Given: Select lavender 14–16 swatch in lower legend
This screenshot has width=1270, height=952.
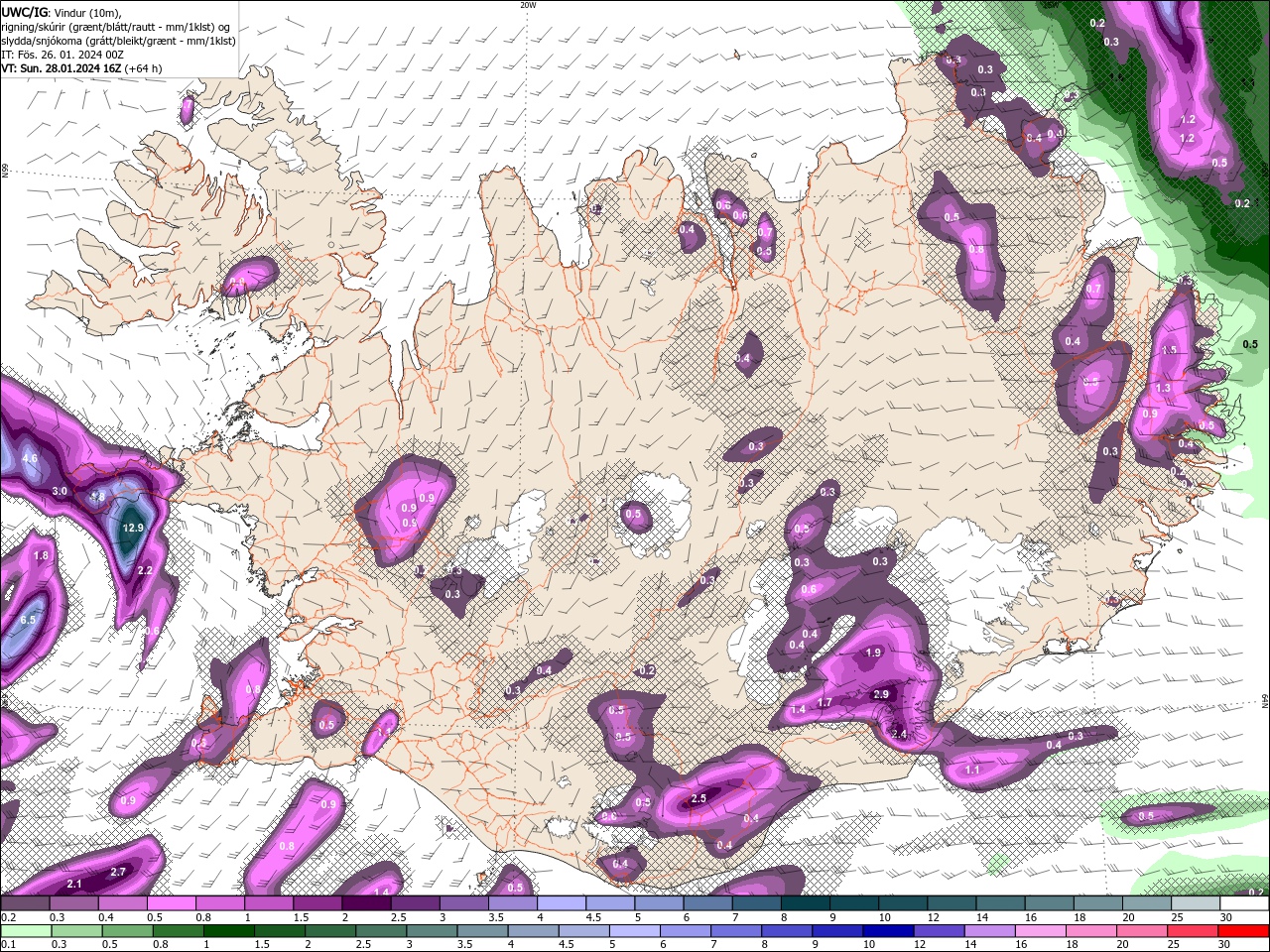Looking at the screenshot, I should click(992, 931).
